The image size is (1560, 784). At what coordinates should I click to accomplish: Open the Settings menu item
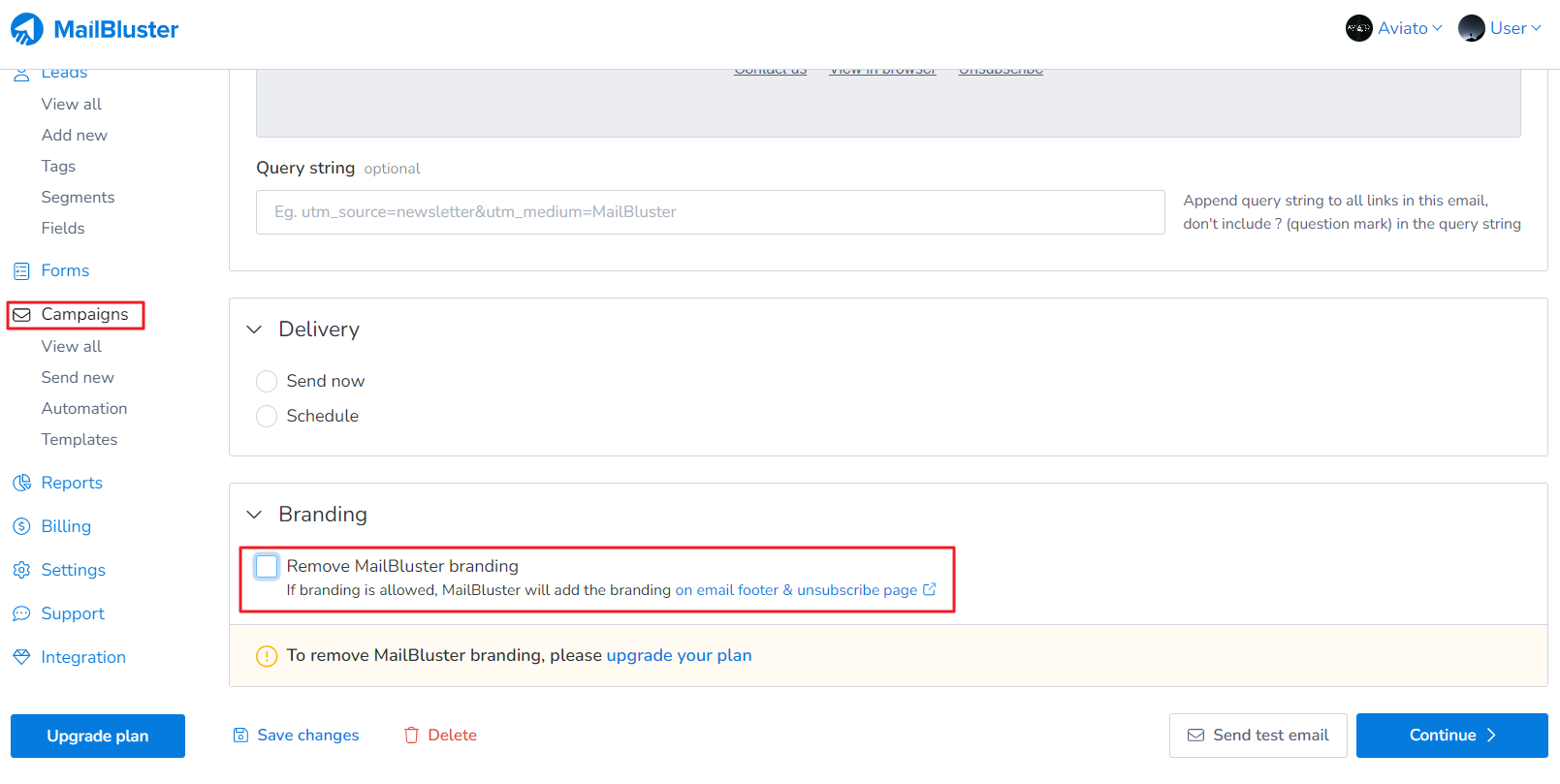74,570
